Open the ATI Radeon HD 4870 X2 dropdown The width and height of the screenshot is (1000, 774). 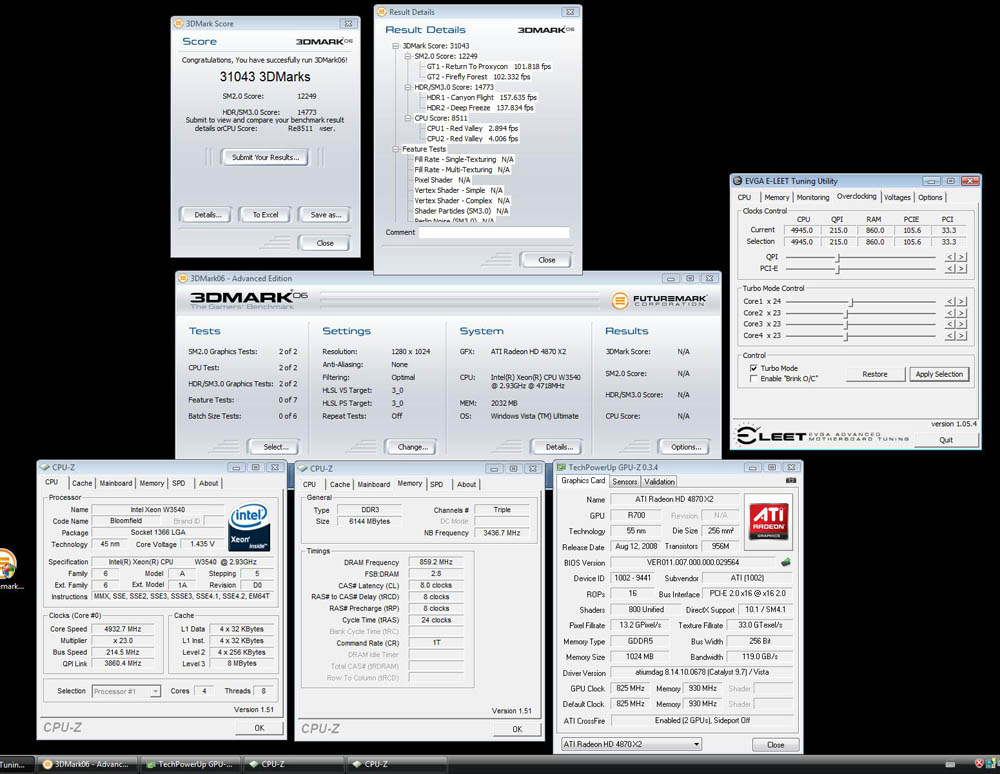click(696, 744)
